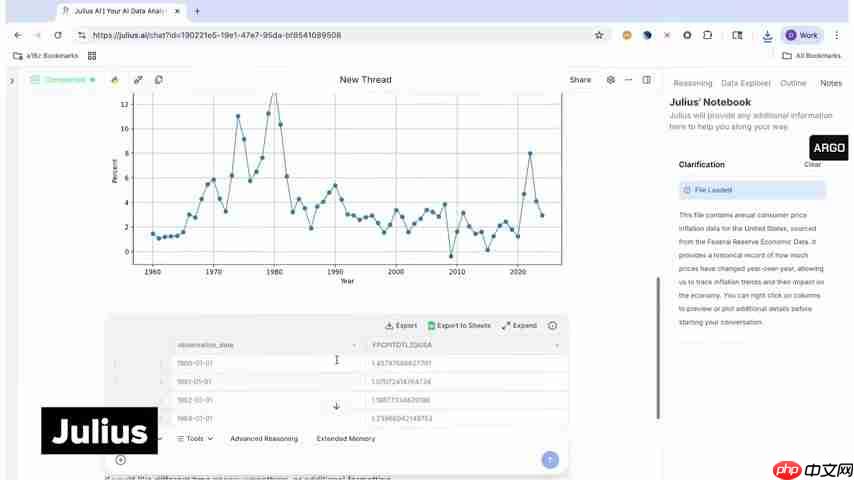Viewport: 854px width, 480px height.
Task: Open the browser side panel icon
Action: pos(737,35)
